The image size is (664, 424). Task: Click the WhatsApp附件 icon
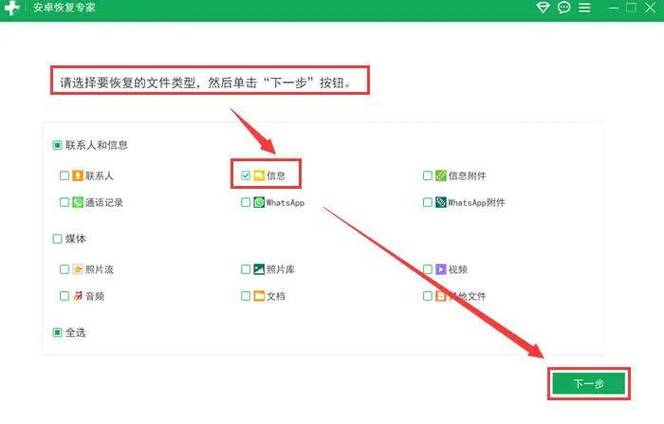441,202
